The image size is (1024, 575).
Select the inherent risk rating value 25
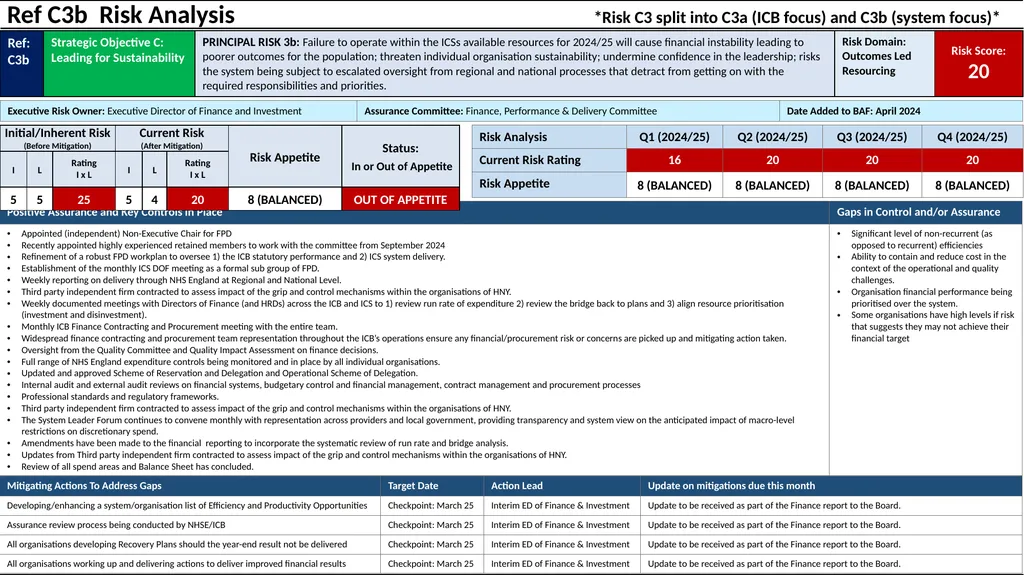(84, 199)
